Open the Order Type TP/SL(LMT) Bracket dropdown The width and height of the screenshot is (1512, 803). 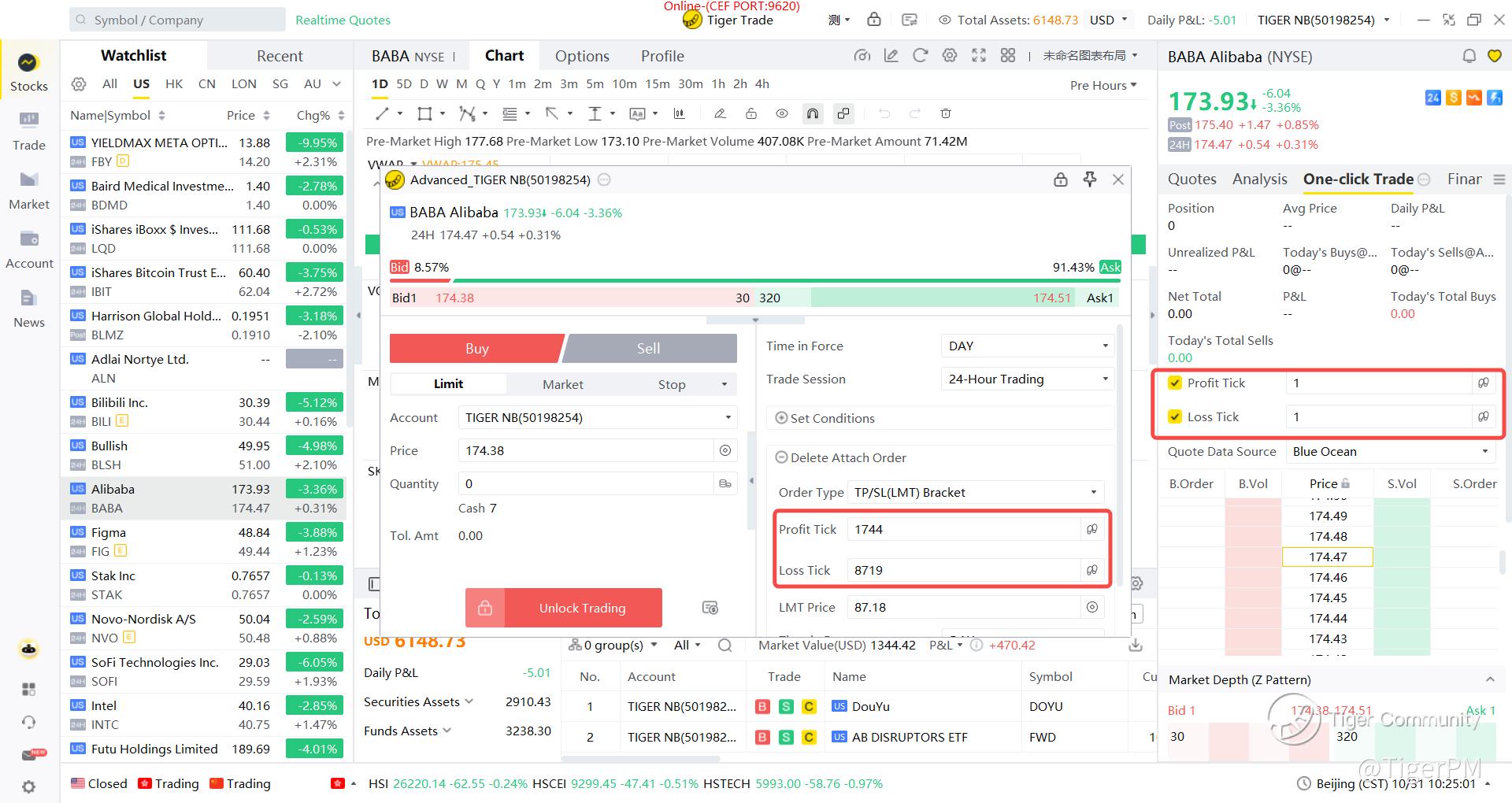975,492
